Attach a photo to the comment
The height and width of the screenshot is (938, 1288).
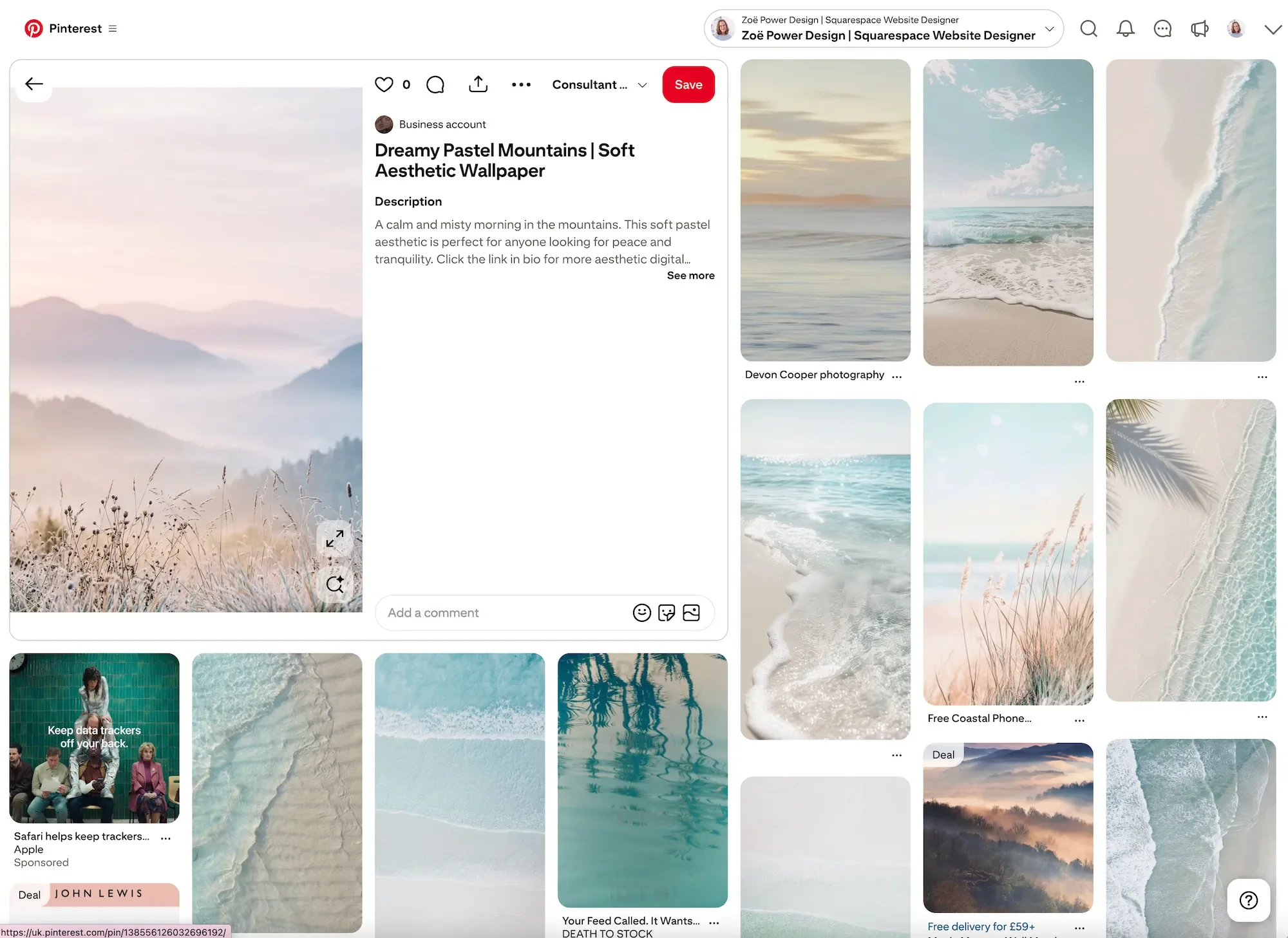tap(691, 613)
